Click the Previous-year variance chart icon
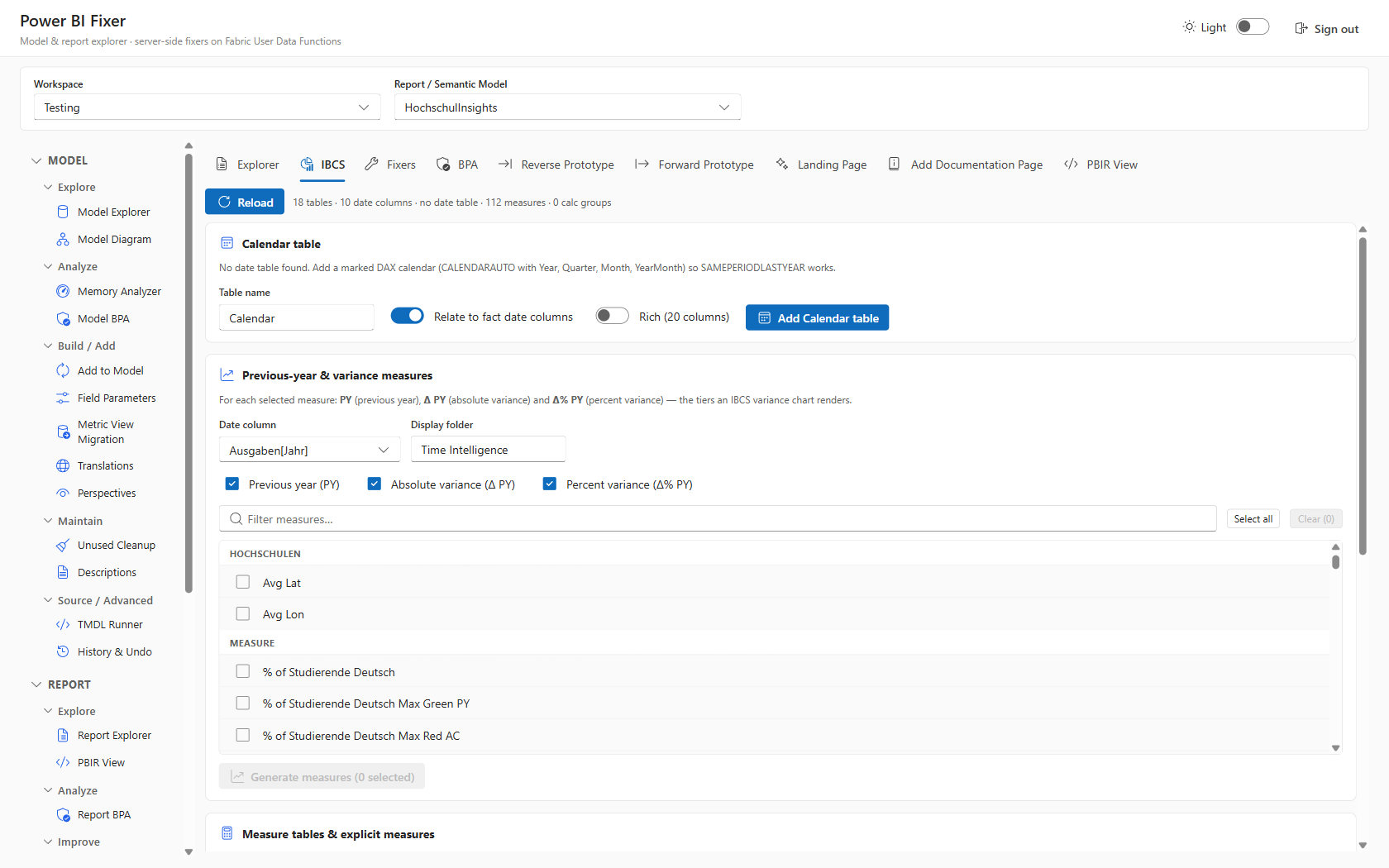This screenshot has width=1389, height=868. click(227, 374)
